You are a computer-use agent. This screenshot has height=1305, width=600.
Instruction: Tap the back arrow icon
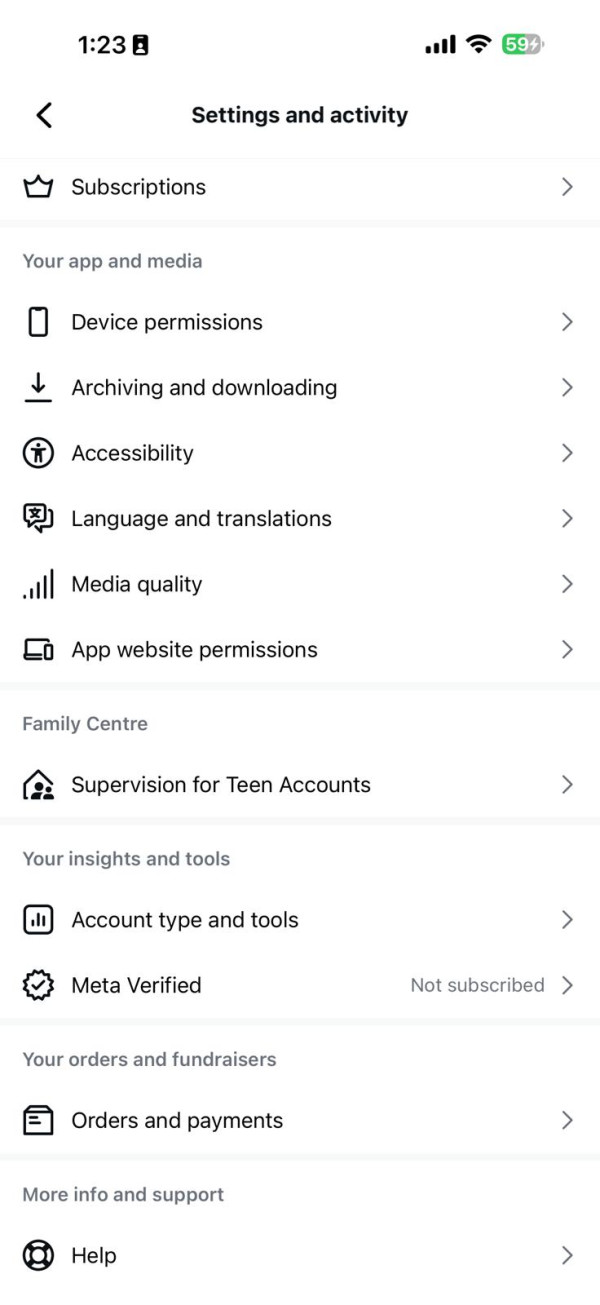(44, 115)
